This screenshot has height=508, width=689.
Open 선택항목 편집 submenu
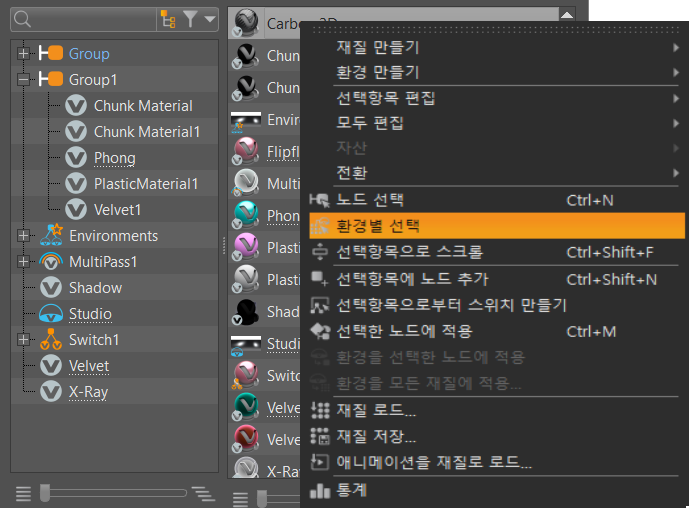coord(497,98)
